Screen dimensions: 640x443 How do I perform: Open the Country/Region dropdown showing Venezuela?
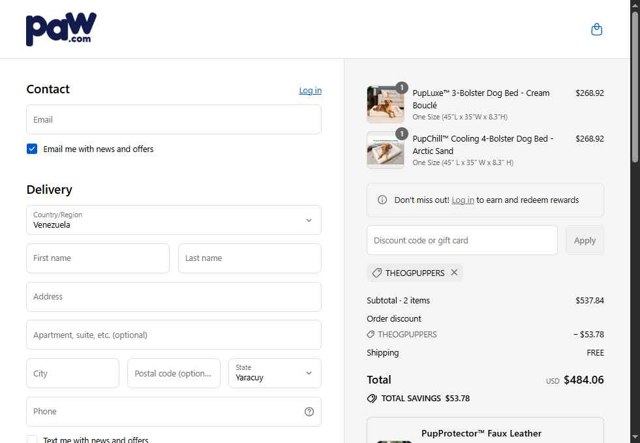click(x=174, y=220)
